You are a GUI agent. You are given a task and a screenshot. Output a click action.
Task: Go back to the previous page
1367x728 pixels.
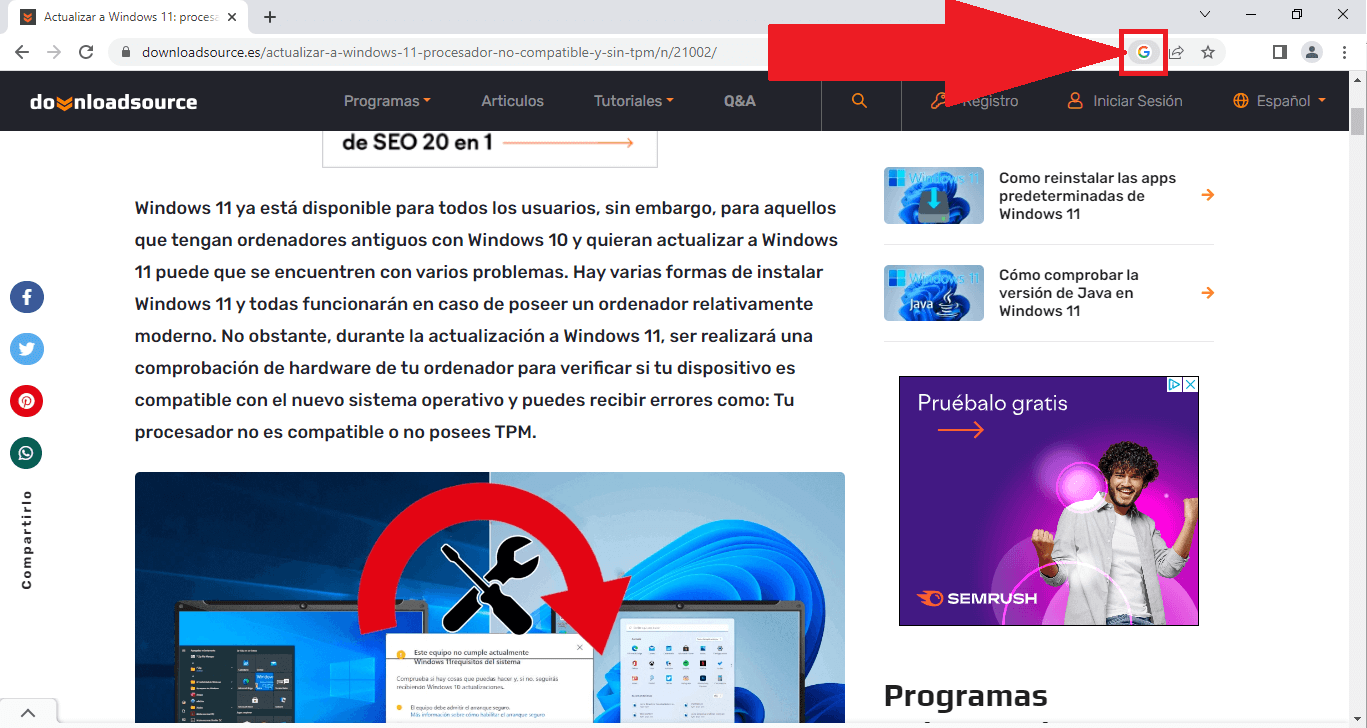coord(22,52)
